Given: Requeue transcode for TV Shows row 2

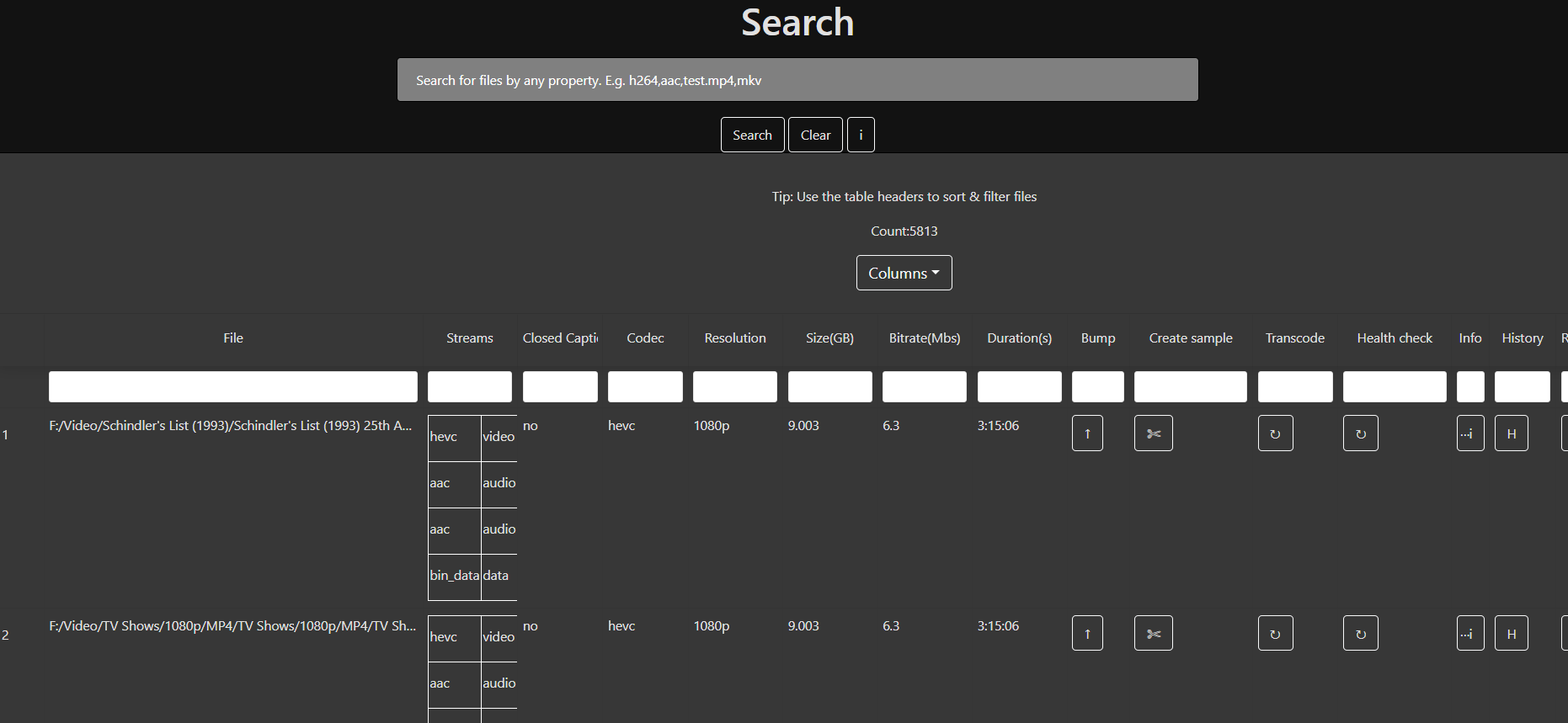Looking at the screenshot, I should 1275,634.
